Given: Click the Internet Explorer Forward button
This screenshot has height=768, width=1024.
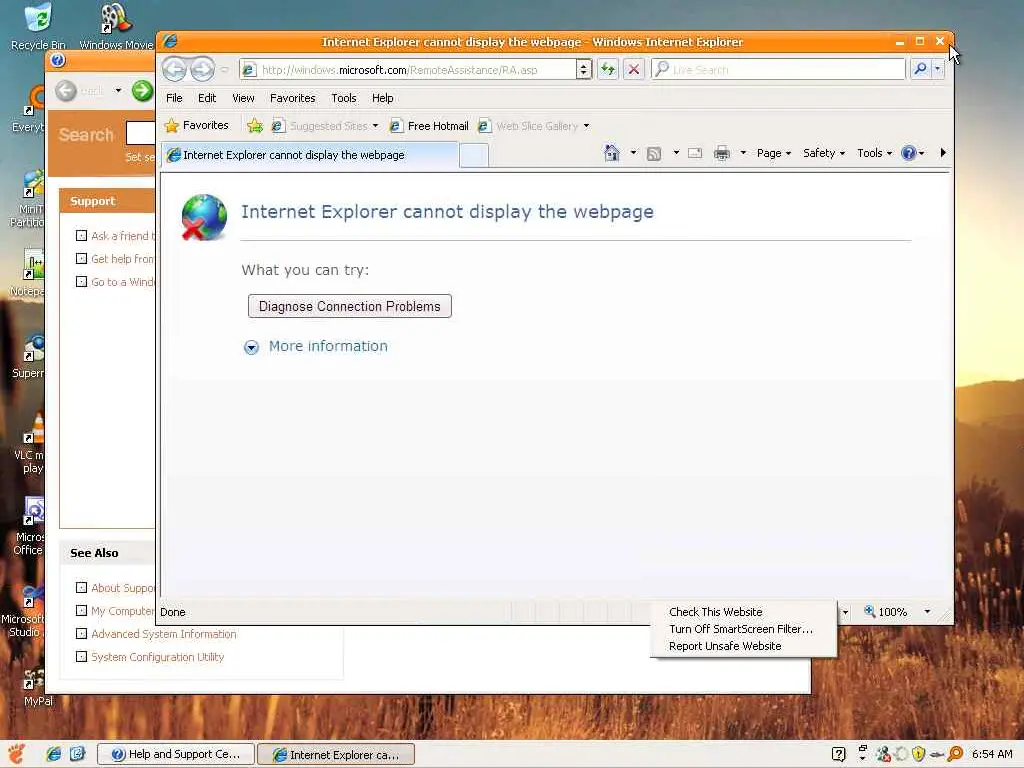Looking at the screenshot, I should 202,69.
